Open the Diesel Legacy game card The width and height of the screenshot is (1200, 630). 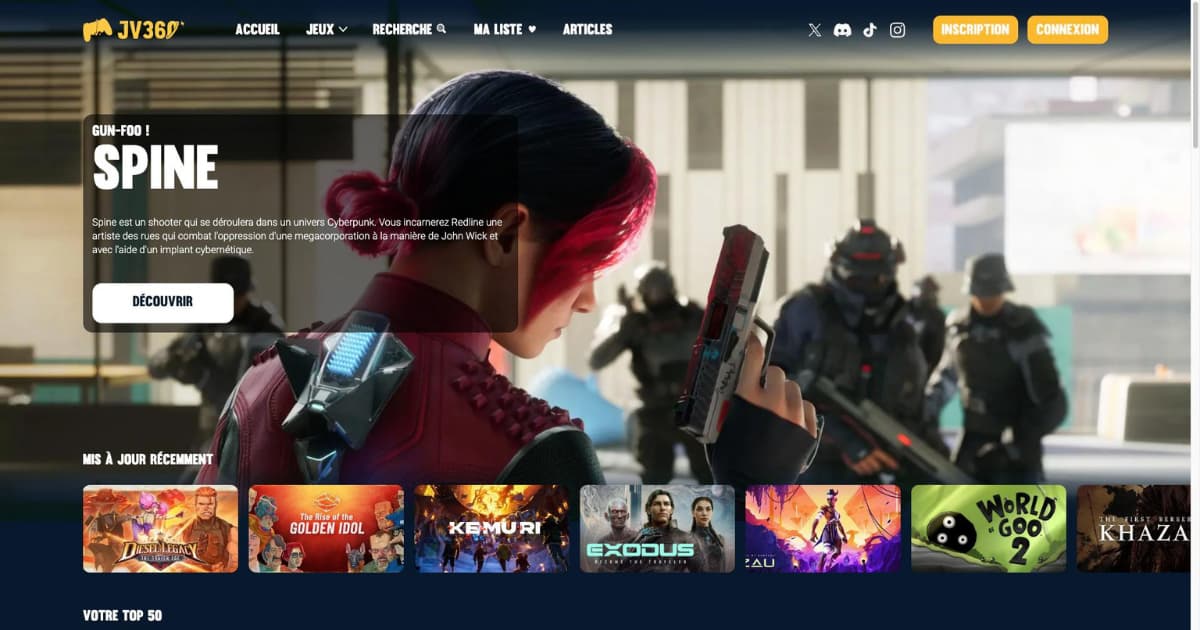point(160,529)
